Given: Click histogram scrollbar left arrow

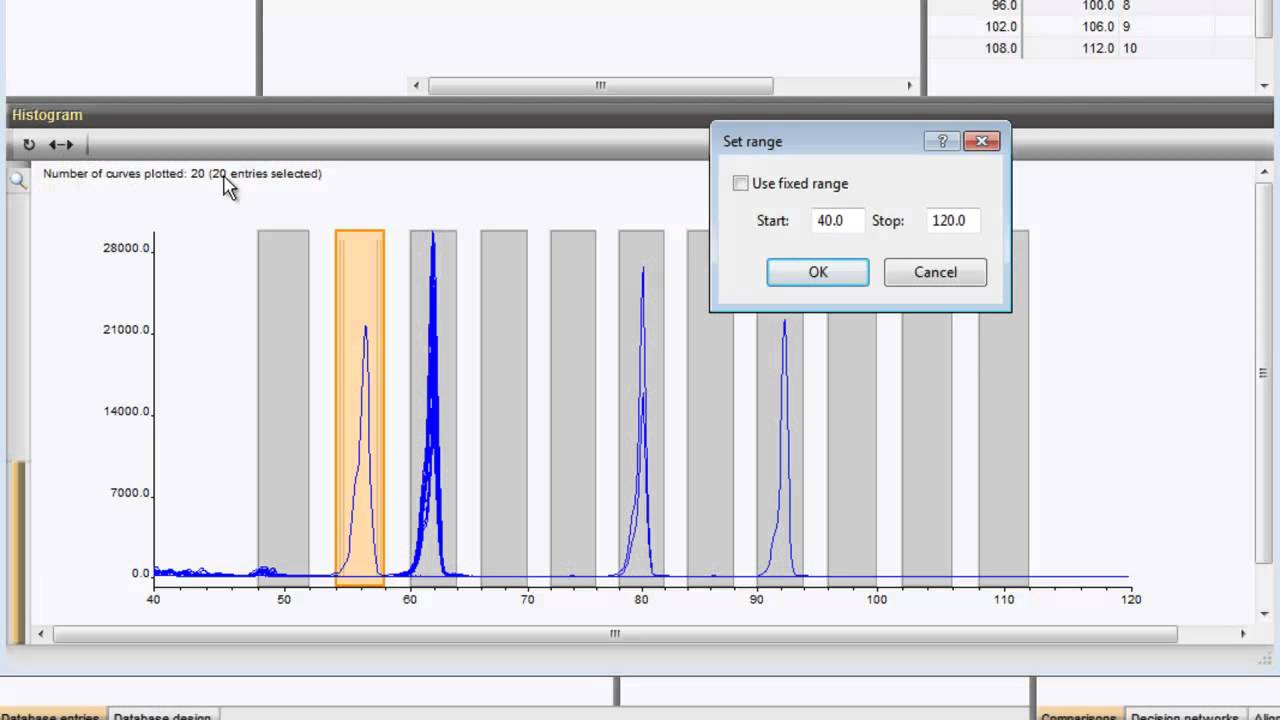Looking at the screenshot, I should point(41,634).
